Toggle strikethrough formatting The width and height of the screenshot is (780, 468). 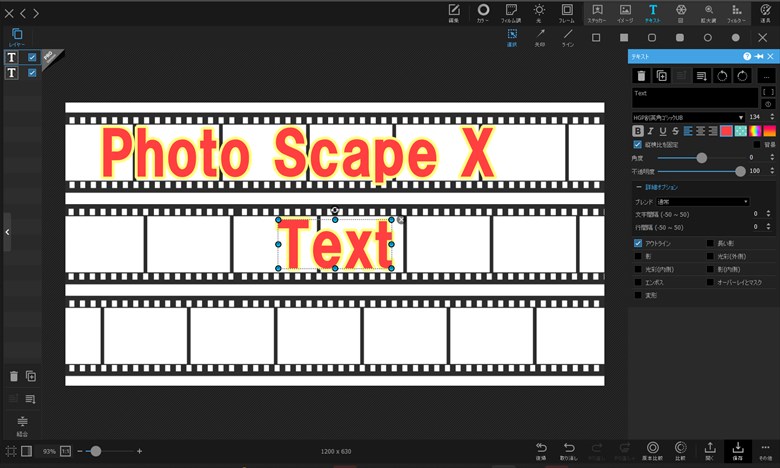(x=675, y=131)
